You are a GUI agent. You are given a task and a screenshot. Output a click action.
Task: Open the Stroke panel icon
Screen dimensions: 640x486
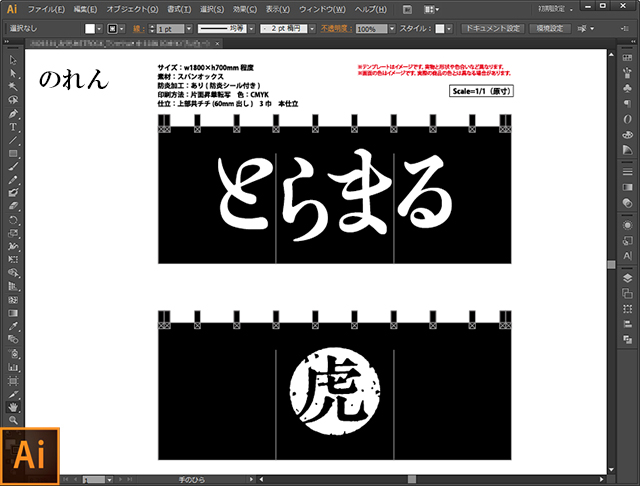click(x=627, y=170)
